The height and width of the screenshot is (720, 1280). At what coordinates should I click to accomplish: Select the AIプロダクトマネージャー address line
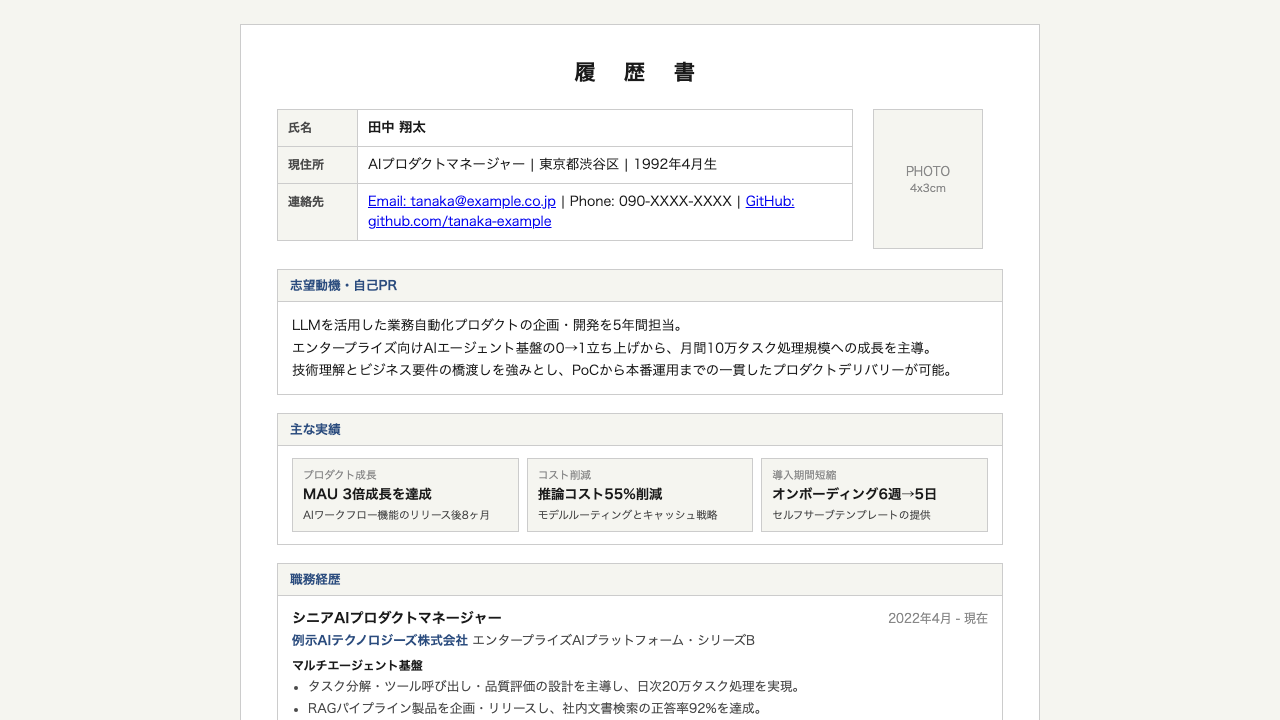click(542, 164)
